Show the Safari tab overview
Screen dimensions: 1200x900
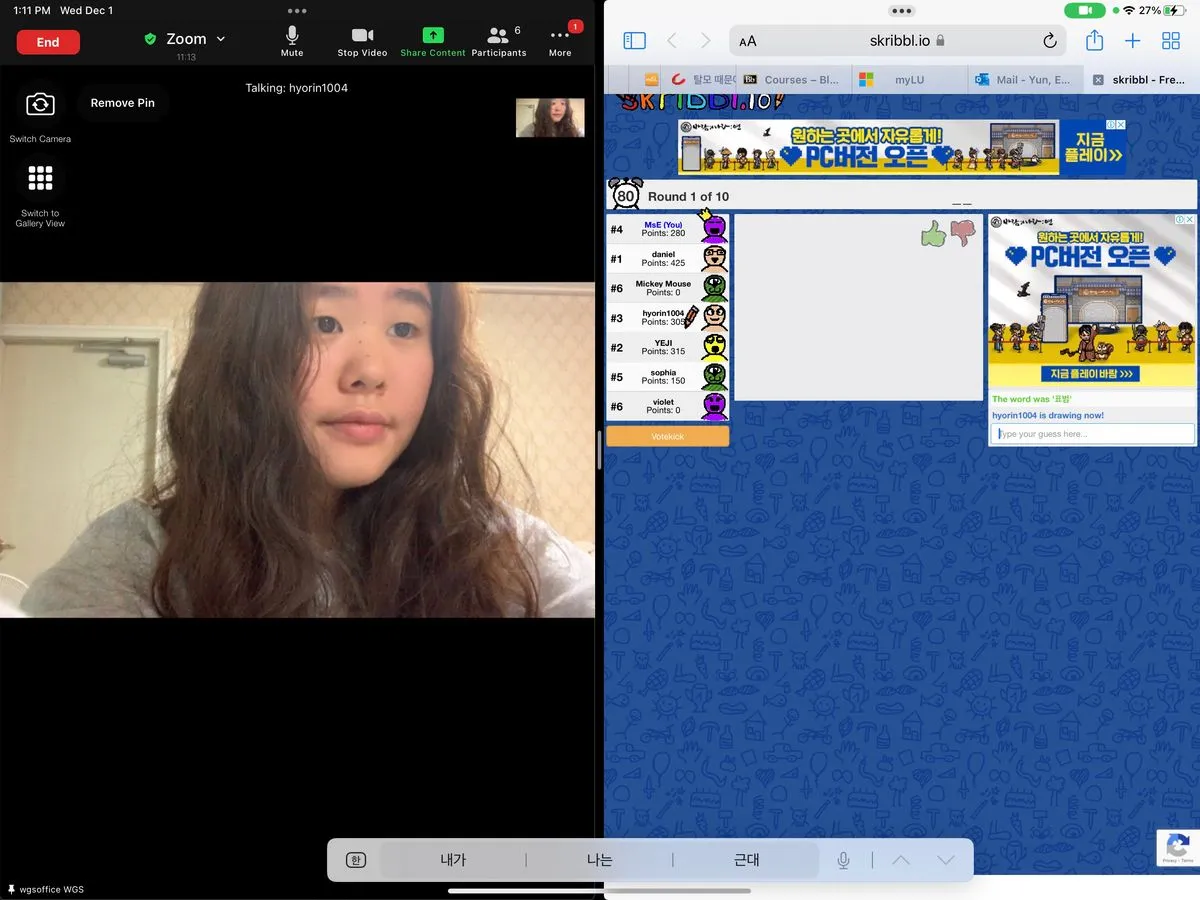pos(1171,41)
